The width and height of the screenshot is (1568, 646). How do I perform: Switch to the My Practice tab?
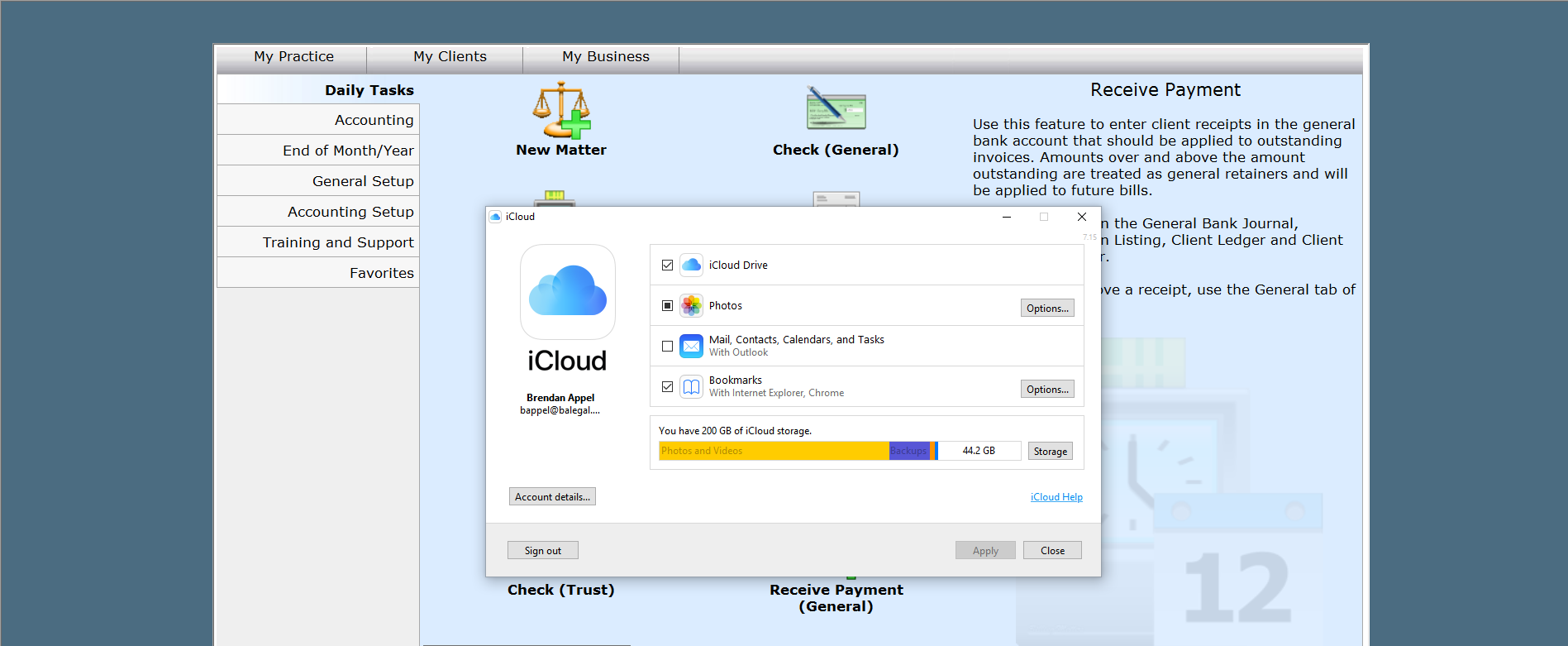pyautogui.click(x=293, y=57)
